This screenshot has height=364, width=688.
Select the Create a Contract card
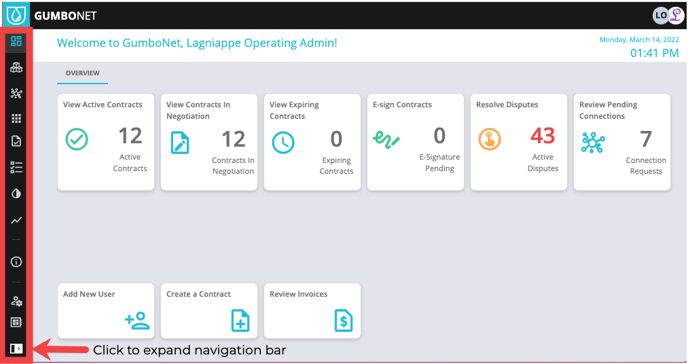point(209,311)
